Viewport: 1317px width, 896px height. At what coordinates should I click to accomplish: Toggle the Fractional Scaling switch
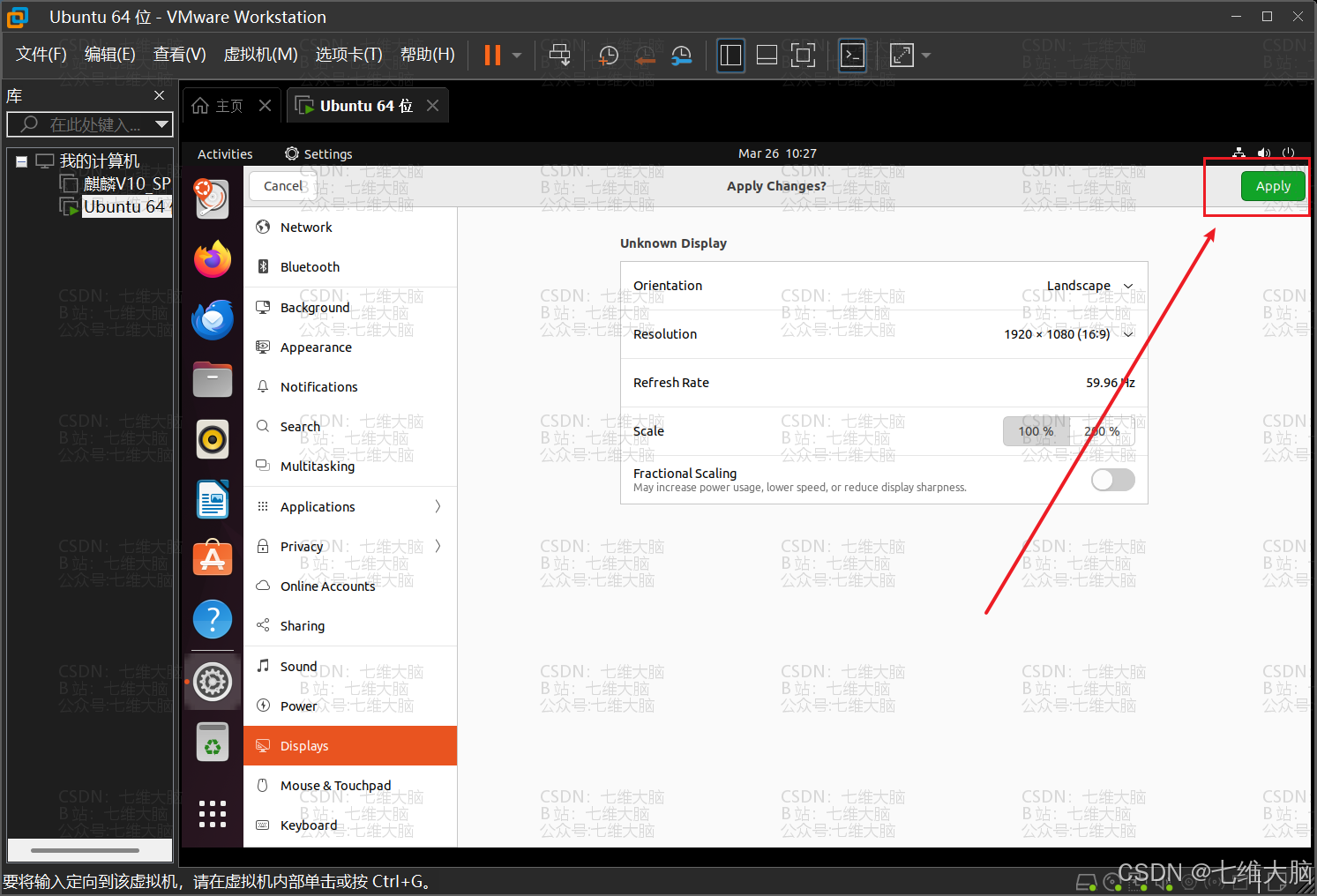[1112, 480]
